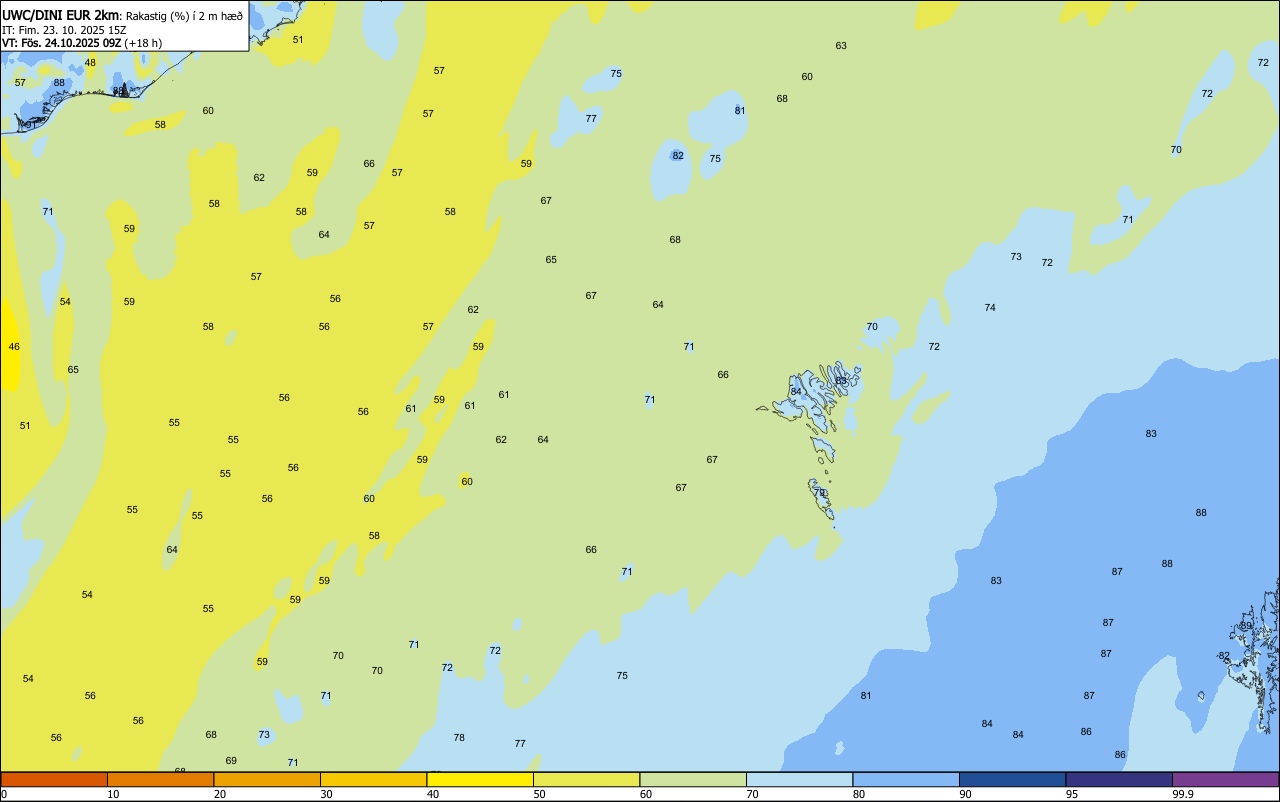This screenshot has height=802, width=1280.
Task: Click the humidity value 74 on the map
Action: [990, 308]
